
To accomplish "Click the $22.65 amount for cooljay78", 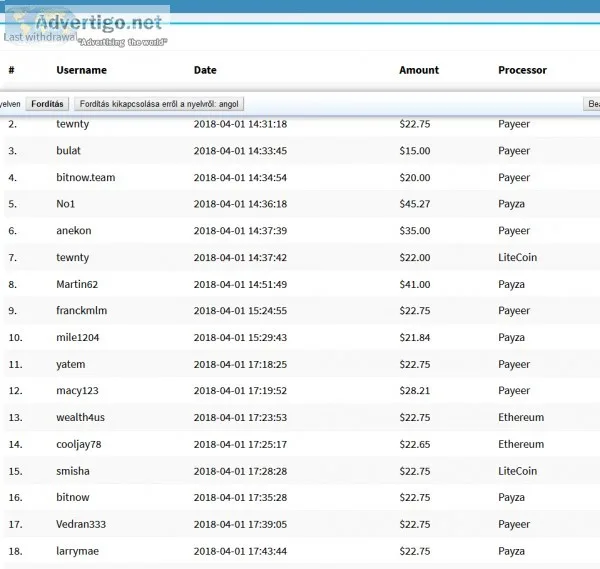I will [x=415, y=444].
